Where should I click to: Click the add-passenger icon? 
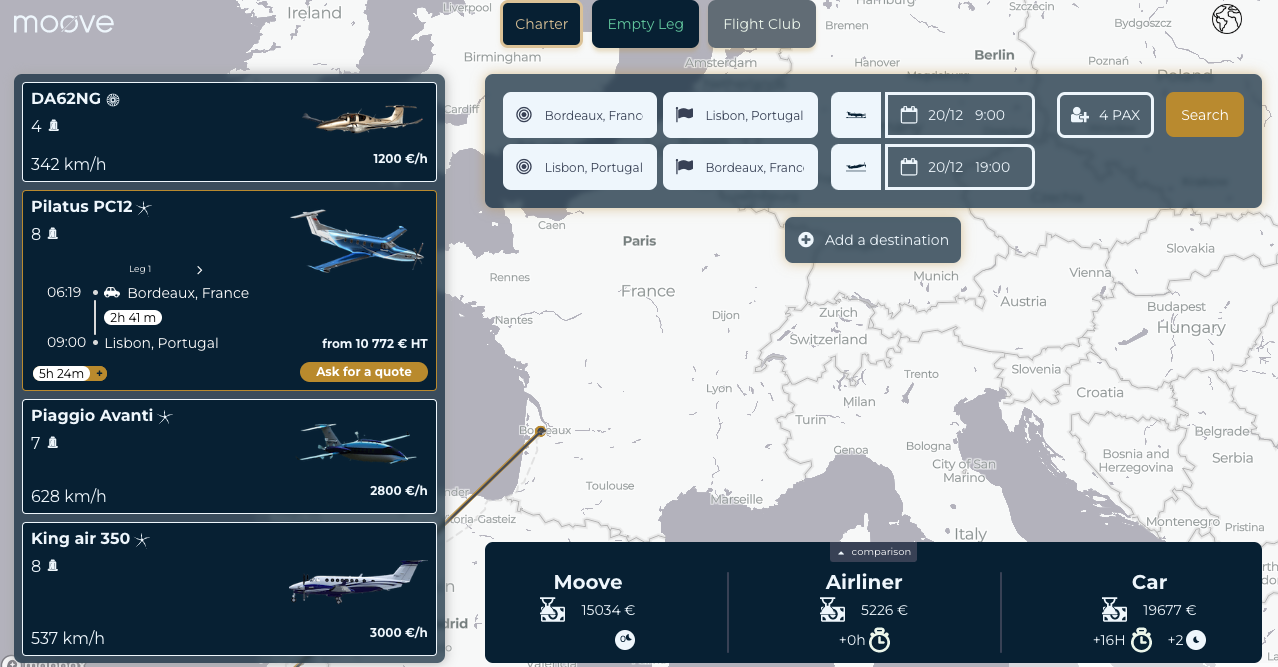1080,115
